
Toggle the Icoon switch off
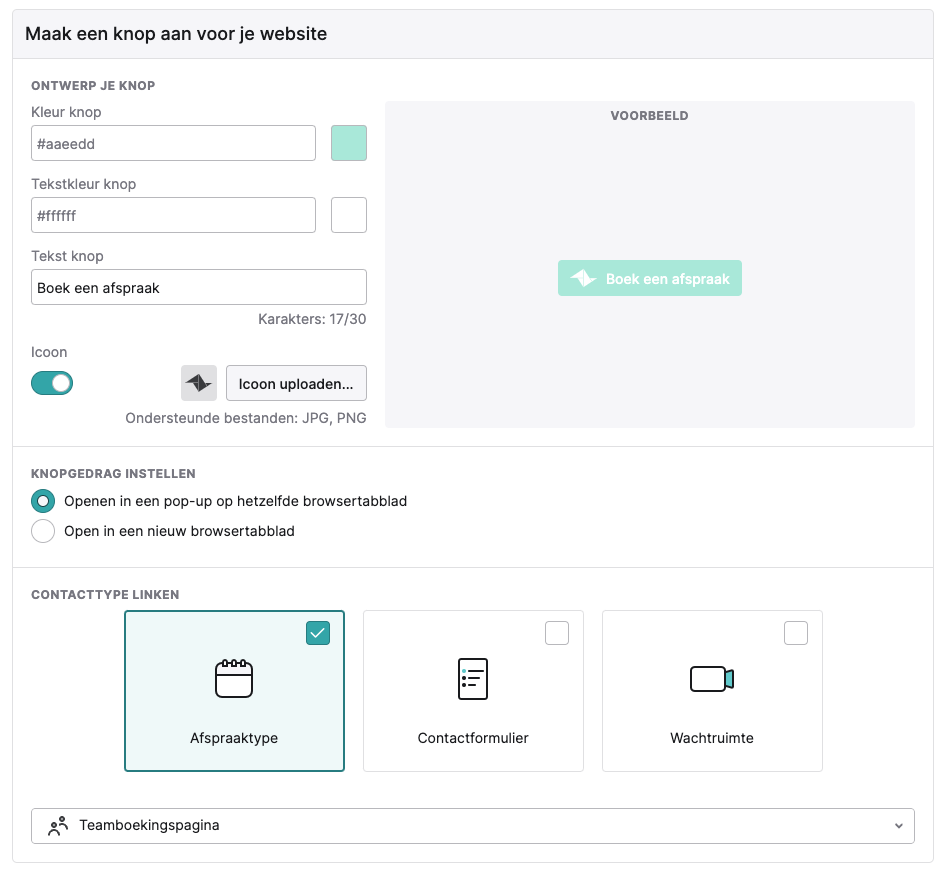coord(52,383)
